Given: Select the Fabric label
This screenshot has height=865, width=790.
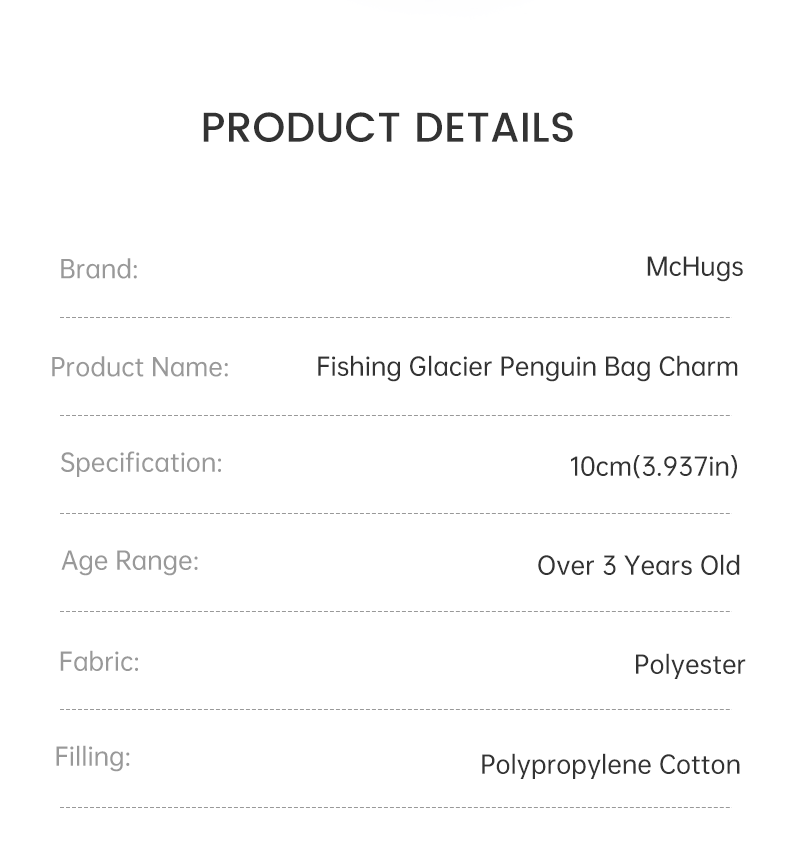Looking at the screenshot, I should click(x=99, y=662).
